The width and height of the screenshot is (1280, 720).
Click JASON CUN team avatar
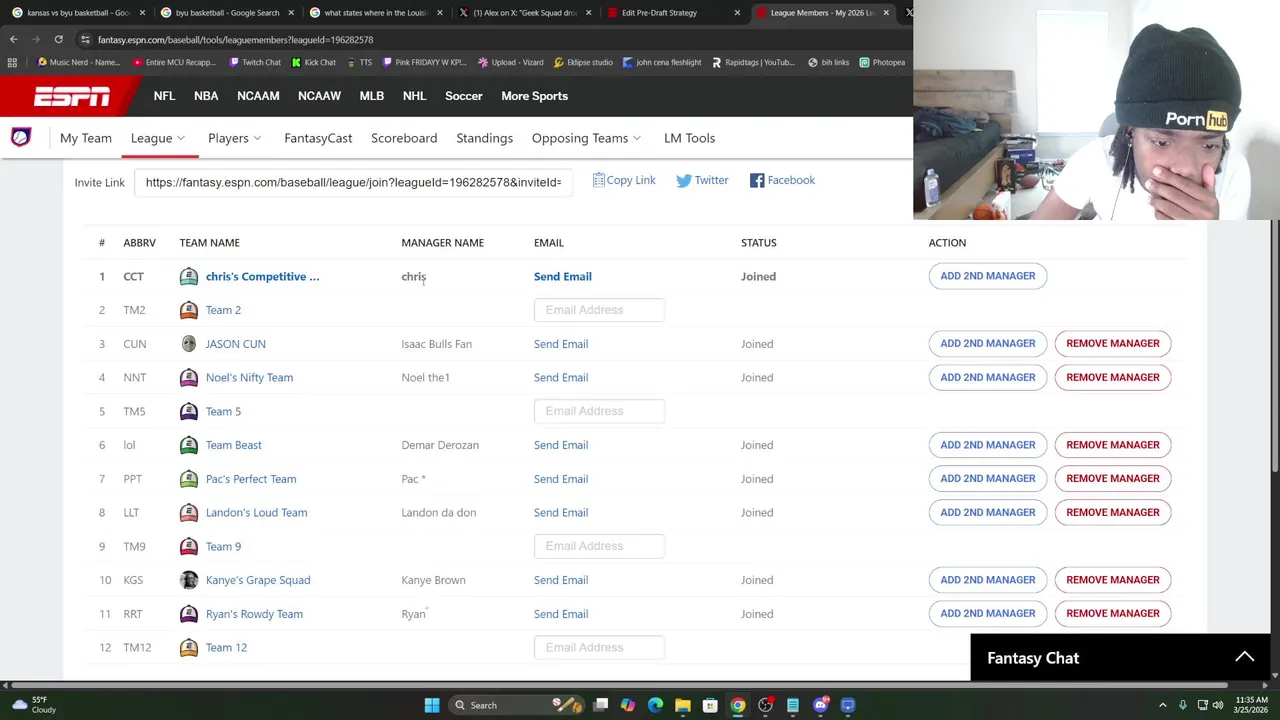(x=188, y=344)
